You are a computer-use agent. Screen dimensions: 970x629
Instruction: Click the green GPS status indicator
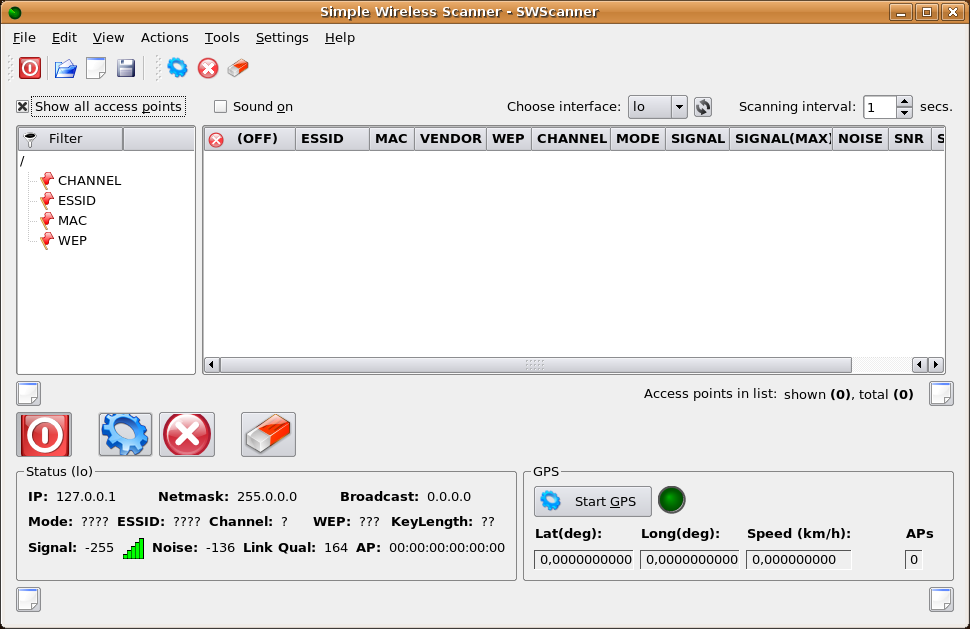[x=671, y=500]
